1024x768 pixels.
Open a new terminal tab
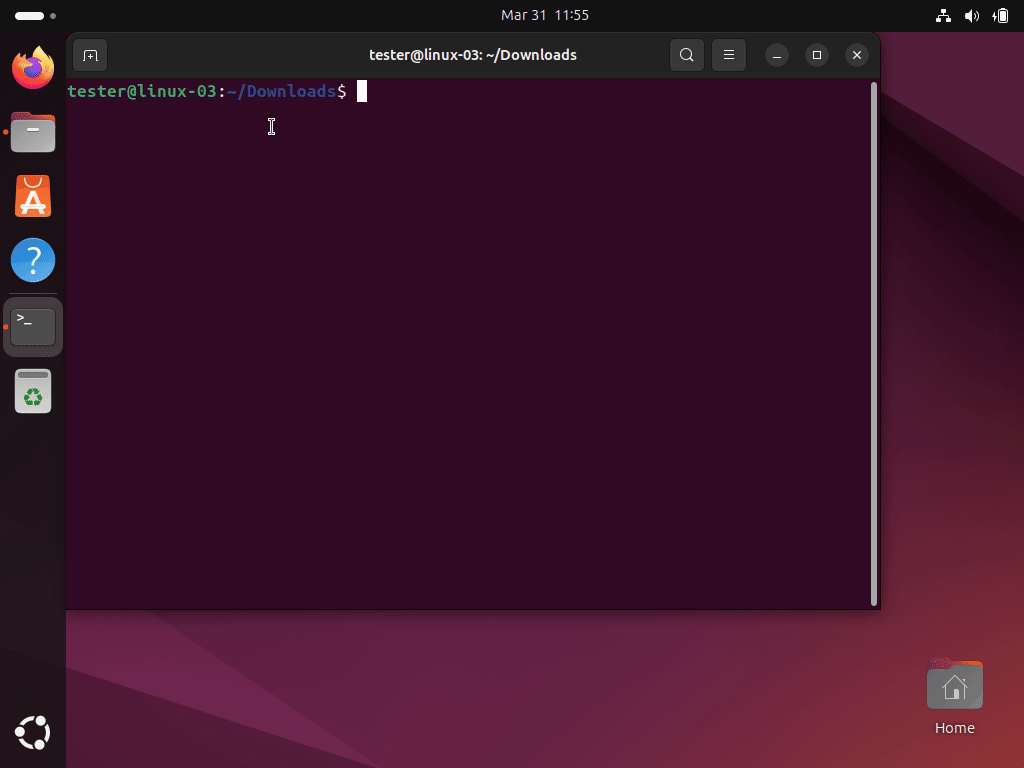tap(90, 55)
